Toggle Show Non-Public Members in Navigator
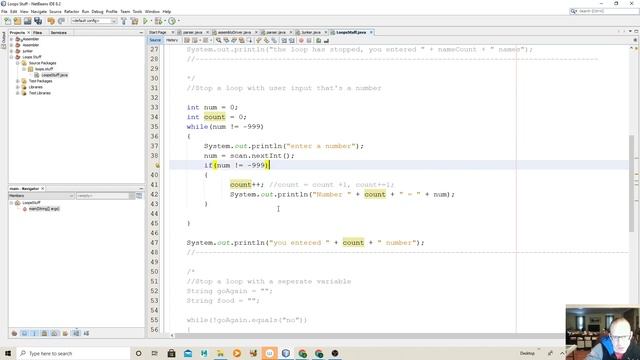 pyautogui.click(x=44, y=333)
